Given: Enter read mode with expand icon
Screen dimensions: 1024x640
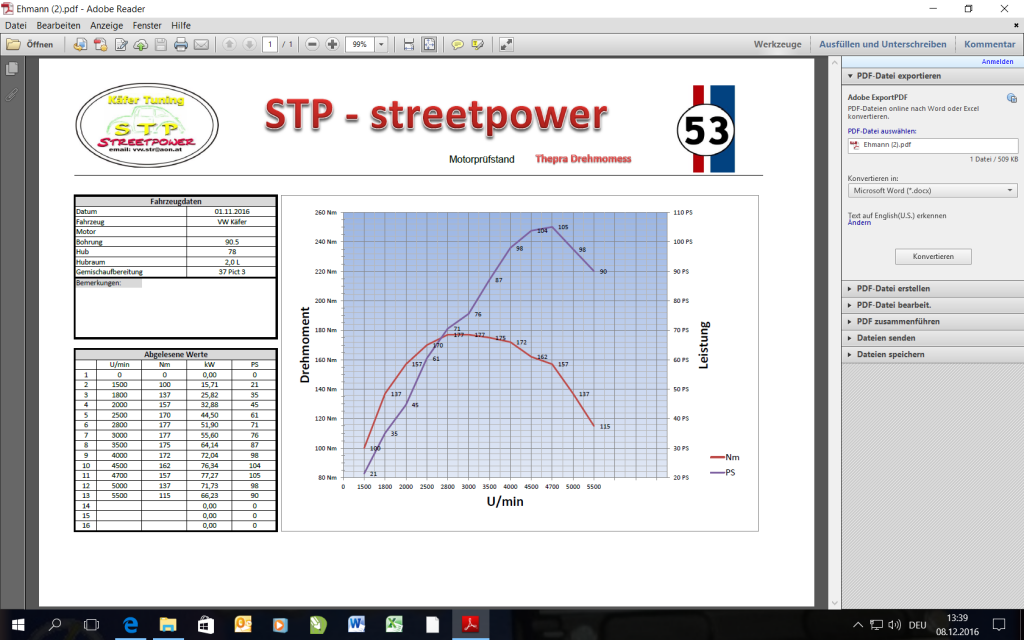Looking at the screenshot, I should coord(506,44).
